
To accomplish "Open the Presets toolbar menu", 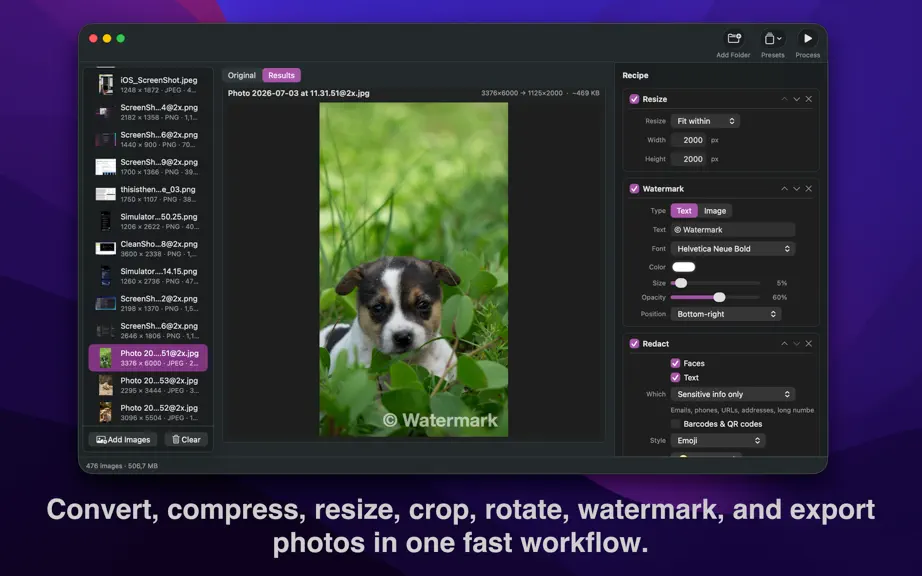I will coord(773,39).
